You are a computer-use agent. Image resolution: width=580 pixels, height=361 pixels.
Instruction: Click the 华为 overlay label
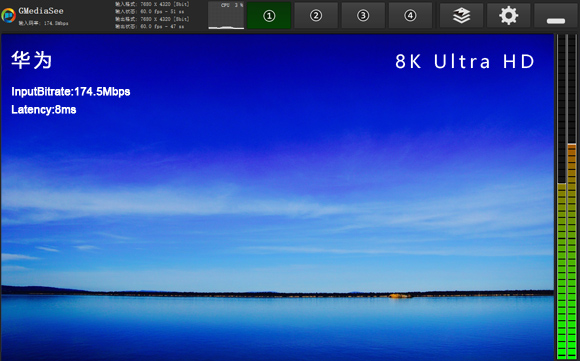31,60
